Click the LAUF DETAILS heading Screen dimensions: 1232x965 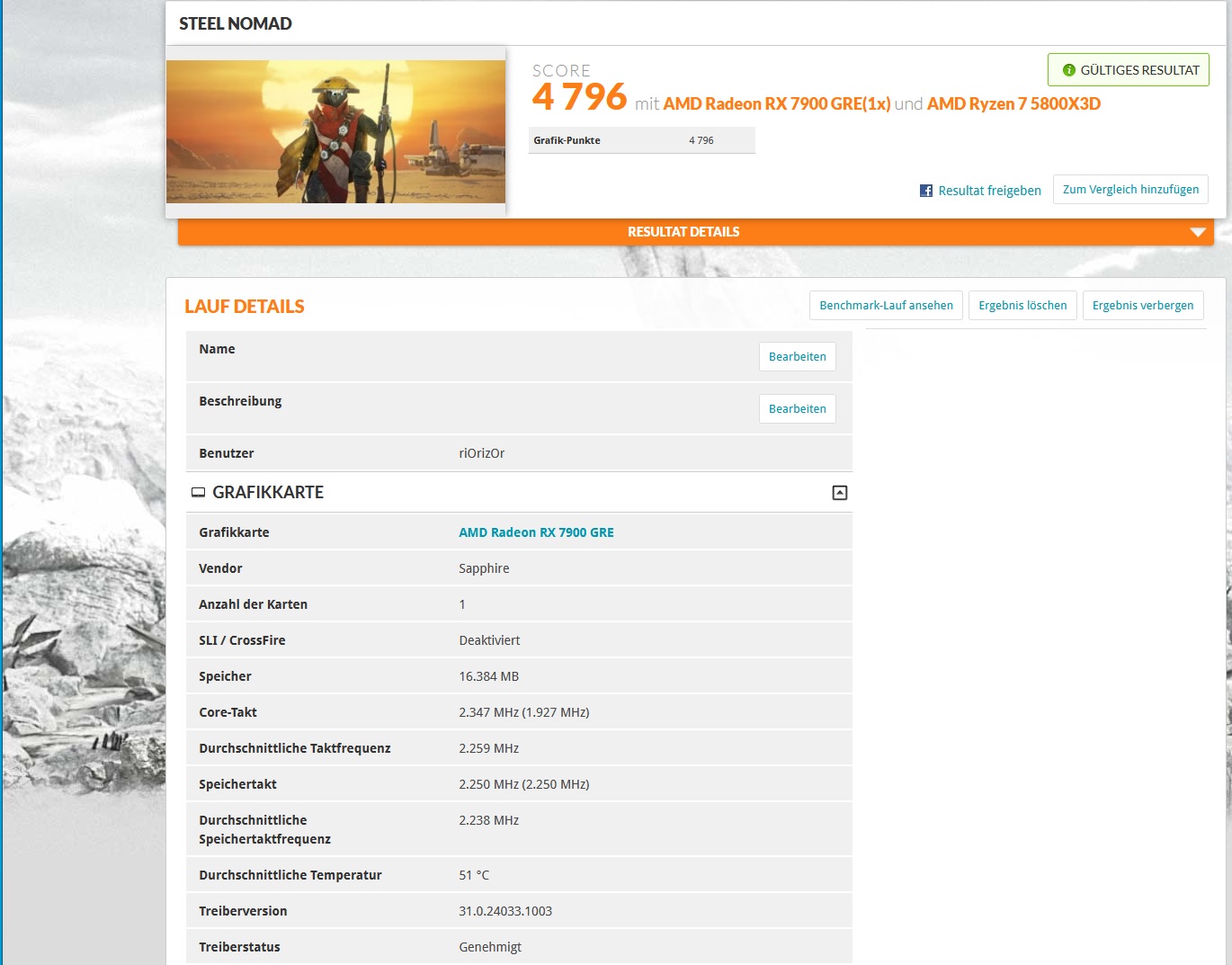pos(245,307)
